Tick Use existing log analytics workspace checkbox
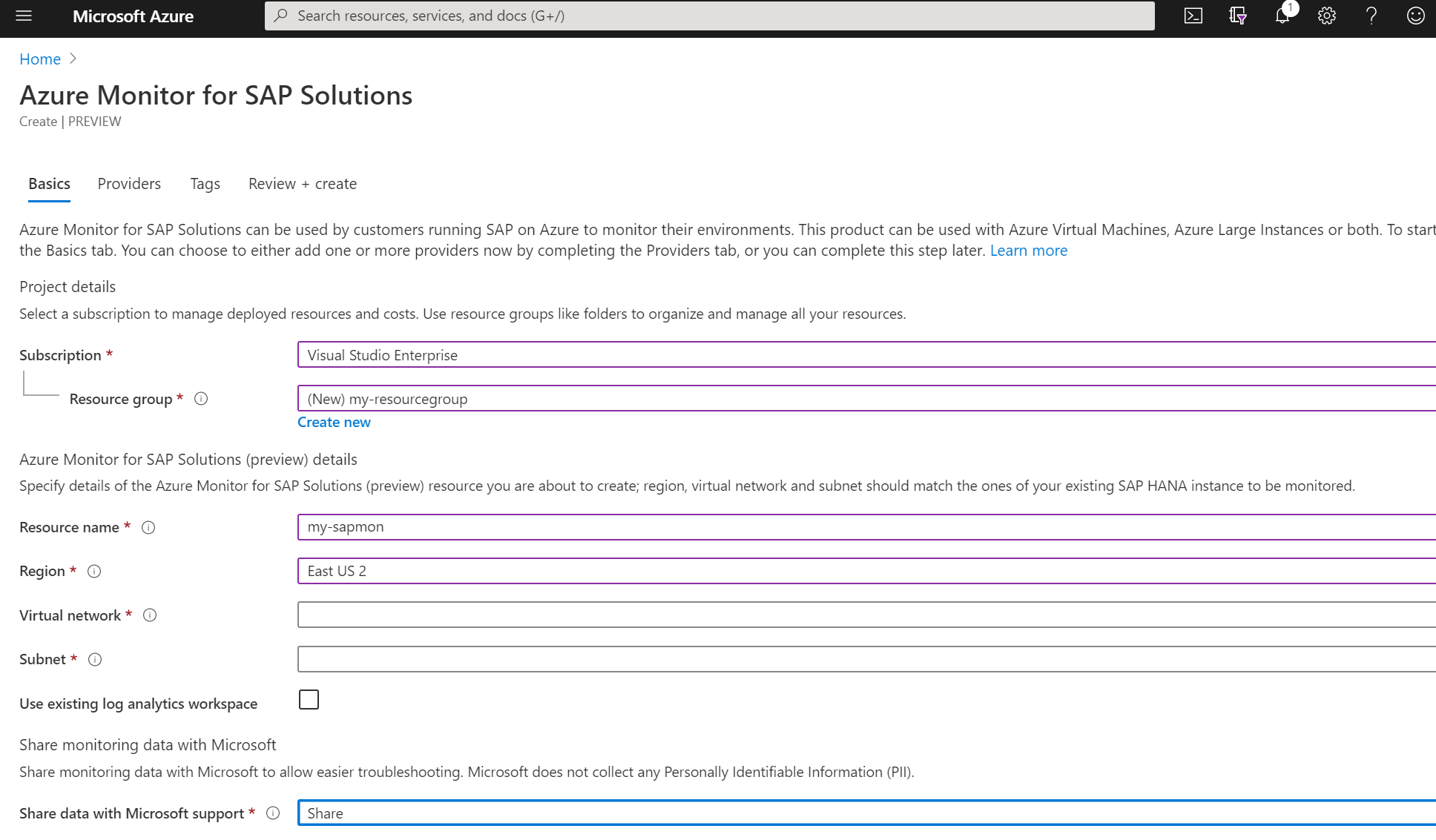 tap(309, 700)
